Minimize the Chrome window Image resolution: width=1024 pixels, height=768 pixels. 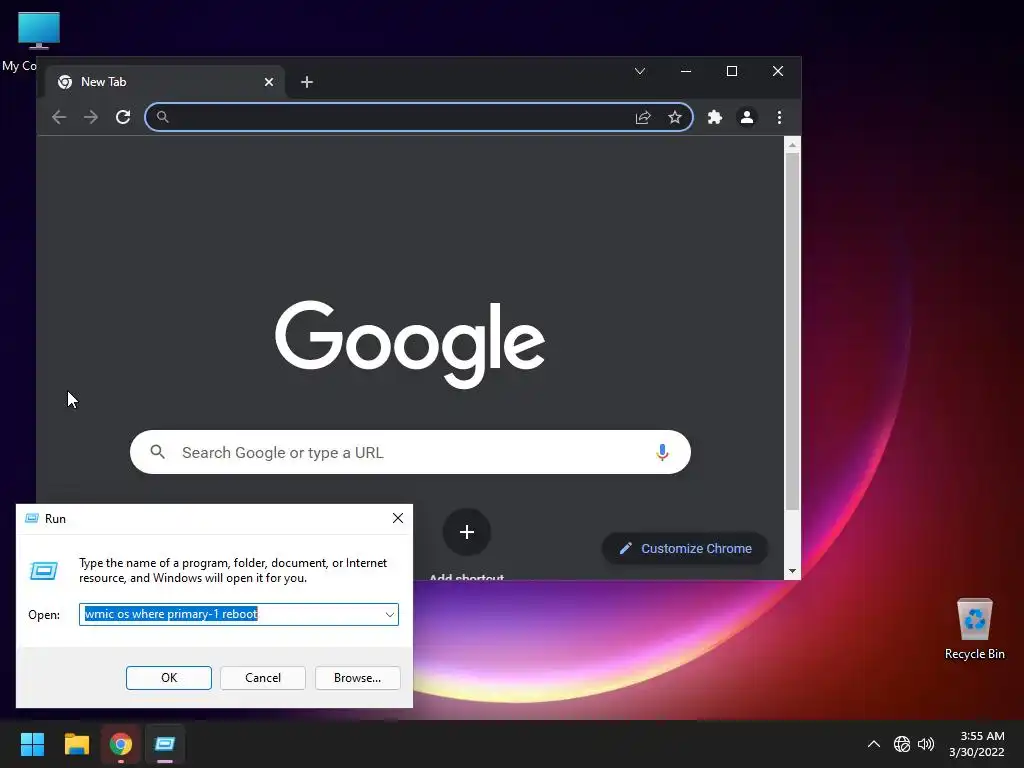(x=686, y=71)
